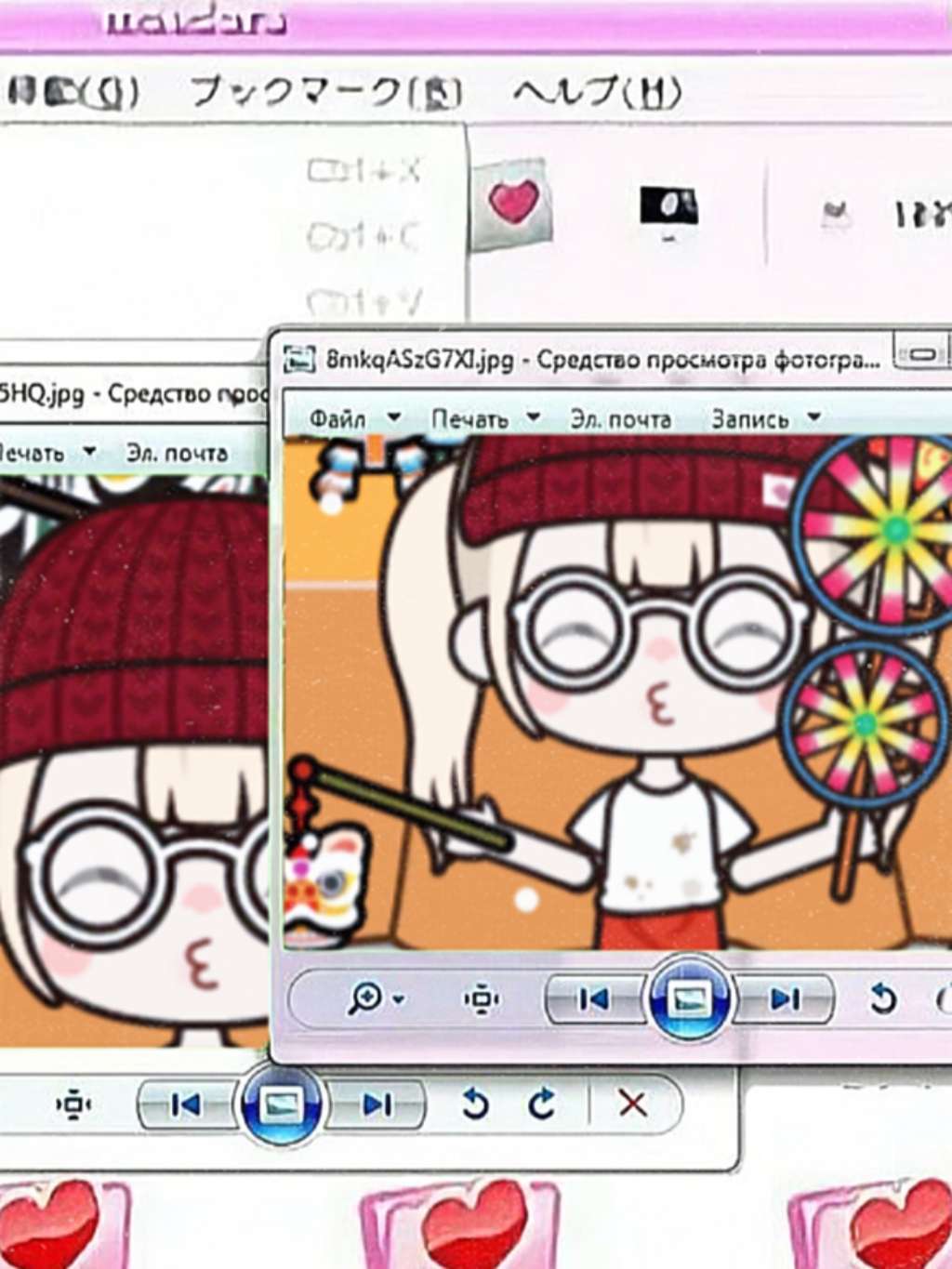Viewport: 952px width, 1269px height.
Task: Open the Файл dropdown menu
Action: [353, 419]
